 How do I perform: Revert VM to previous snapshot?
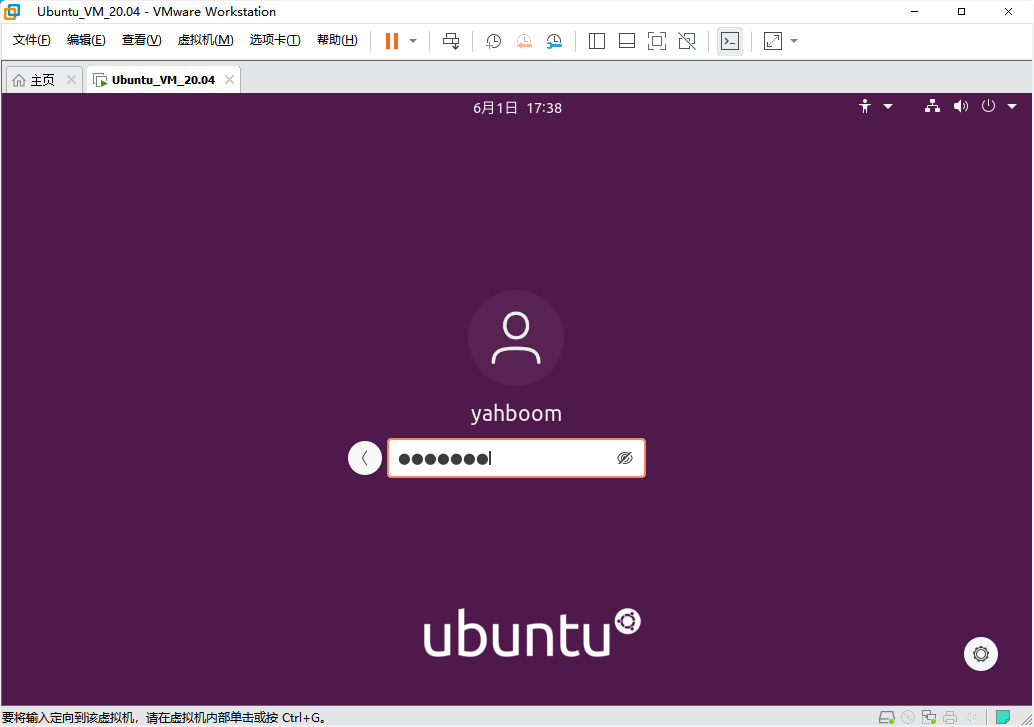click(524, 41)
